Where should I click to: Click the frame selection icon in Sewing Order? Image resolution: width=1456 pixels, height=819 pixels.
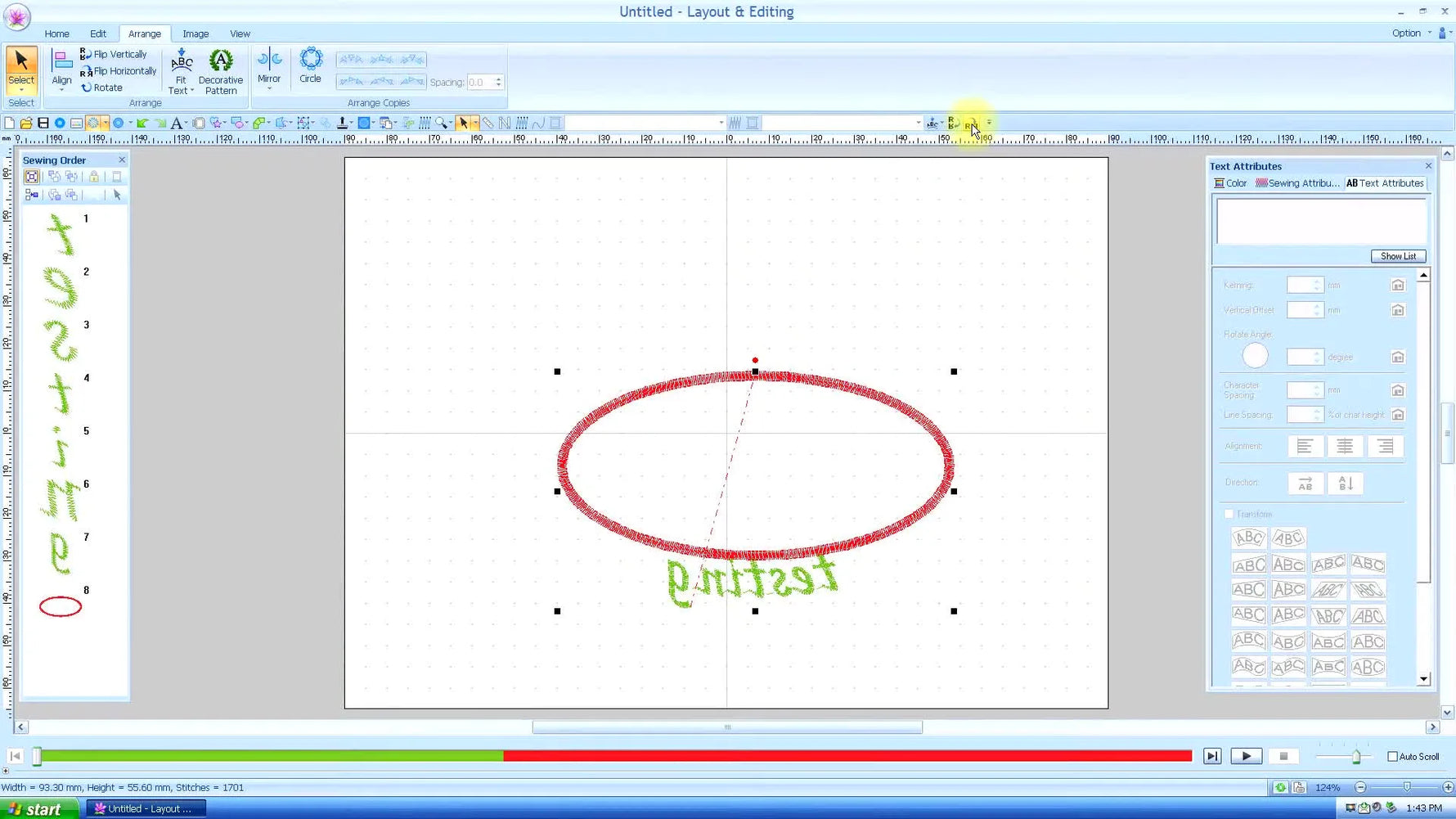tap(31, 177)
